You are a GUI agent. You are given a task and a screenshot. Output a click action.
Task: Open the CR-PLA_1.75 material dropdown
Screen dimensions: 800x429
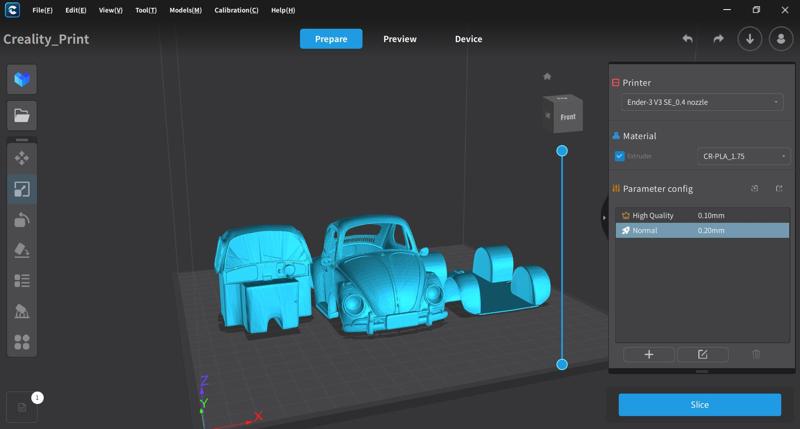743,156
